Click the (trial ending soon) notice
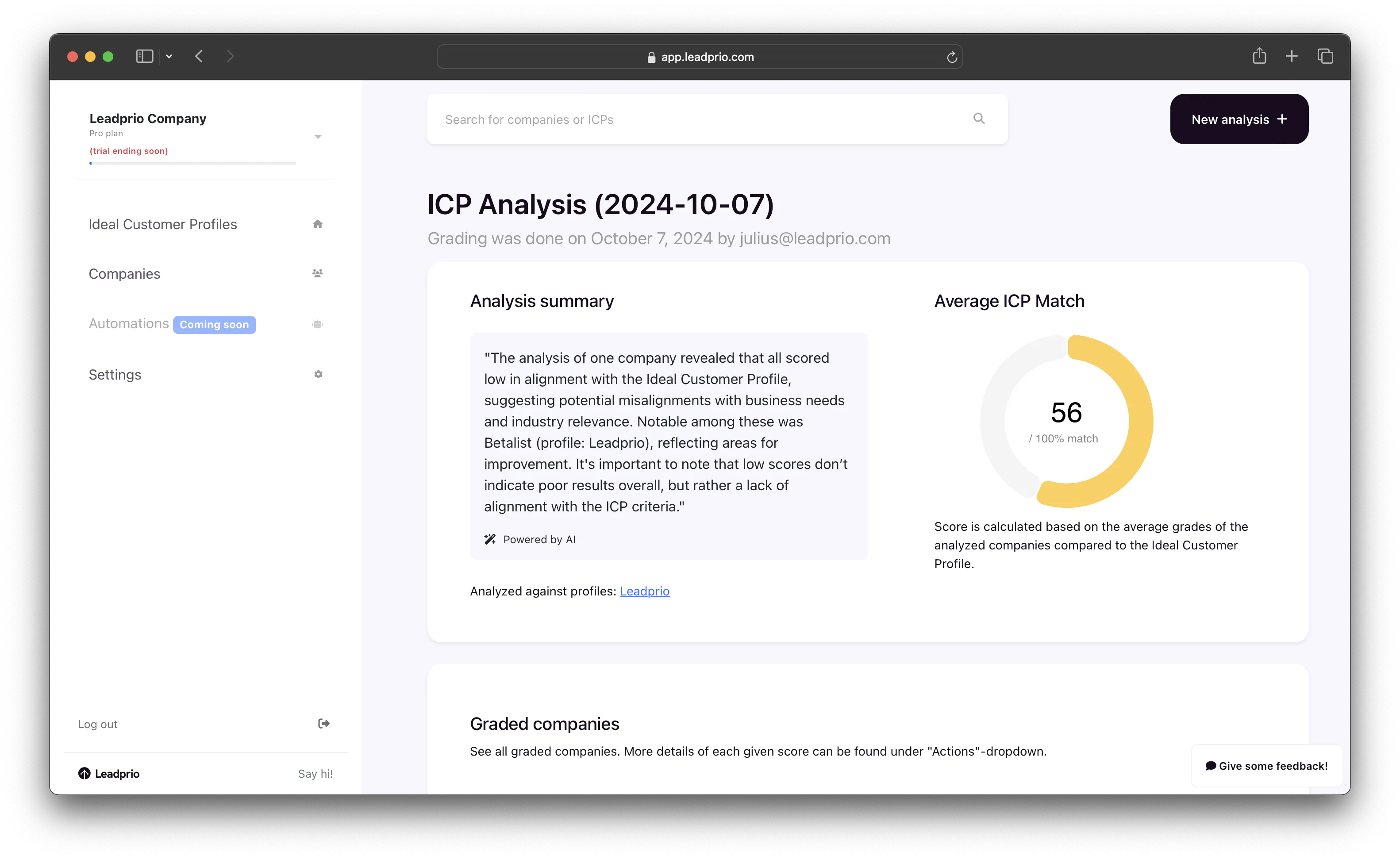This screenshot has width=1400, height=860. (x=129, y=151)
